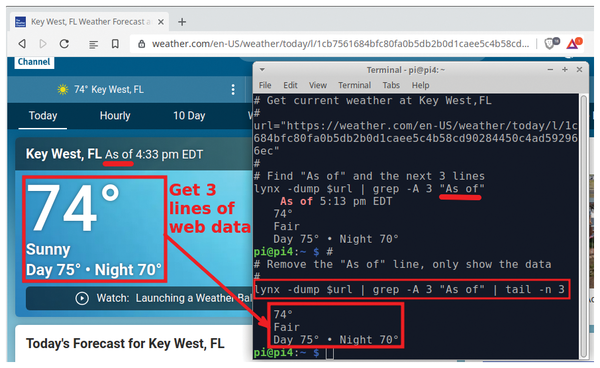Open the reader mode lines icon

click(93, 45)
